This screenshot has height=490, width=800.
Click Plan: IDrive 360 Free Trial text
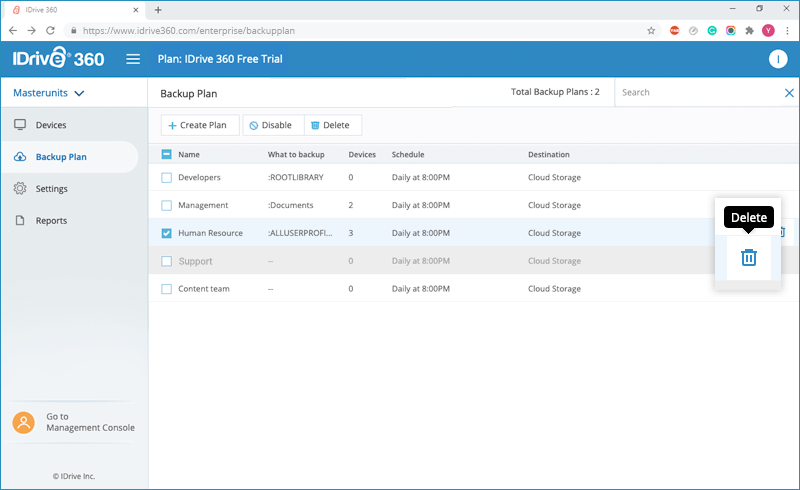tap(220, 59)
